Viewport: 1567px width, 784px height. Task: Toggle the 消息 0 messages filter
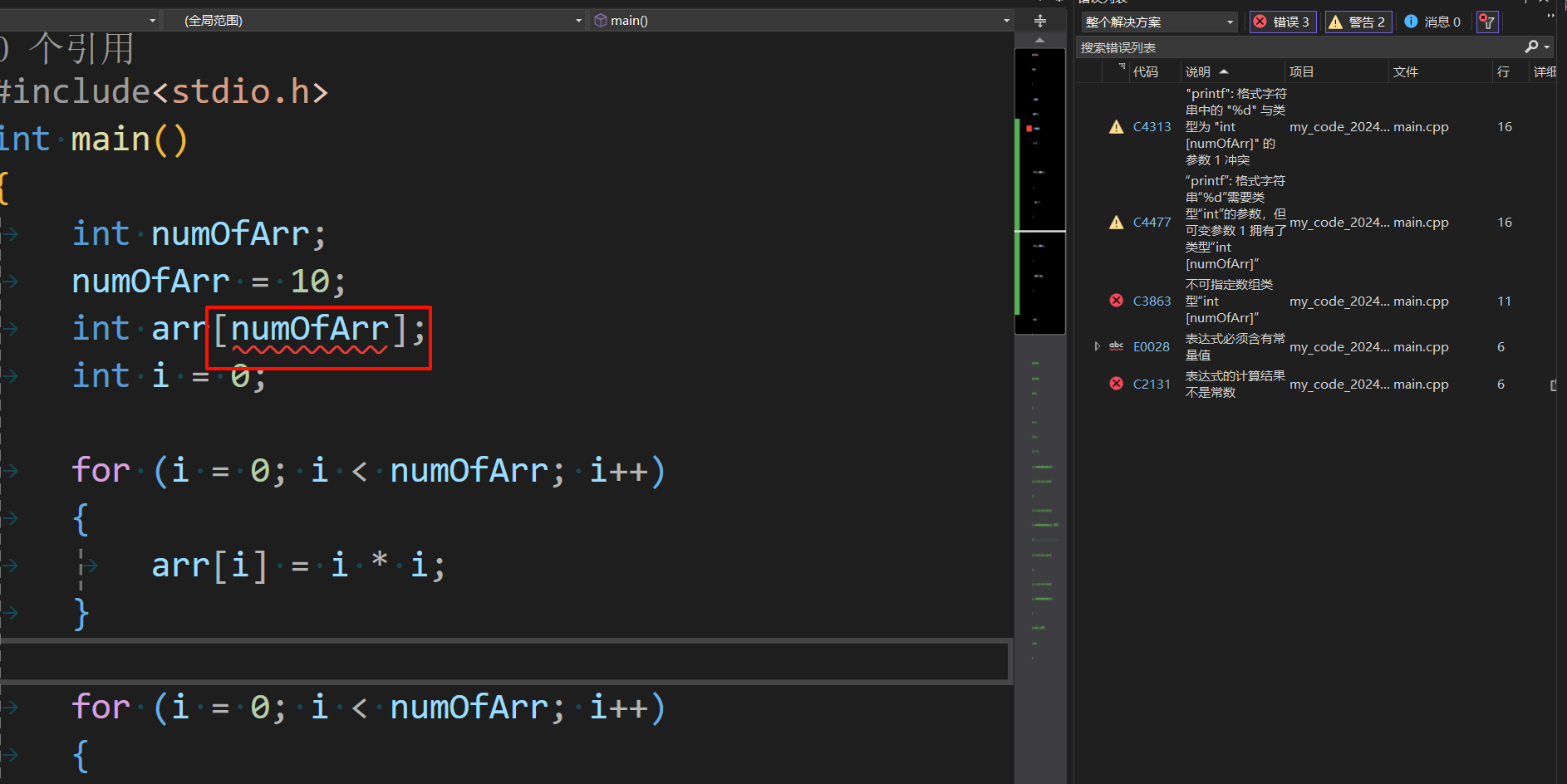tap(1432, 22)
